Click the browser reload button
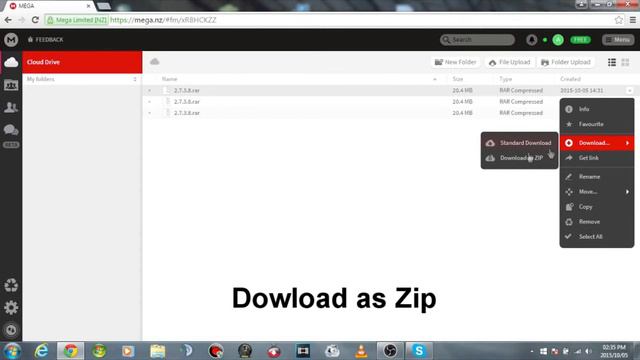Screen dimensions: 640x360 [36, 20]
